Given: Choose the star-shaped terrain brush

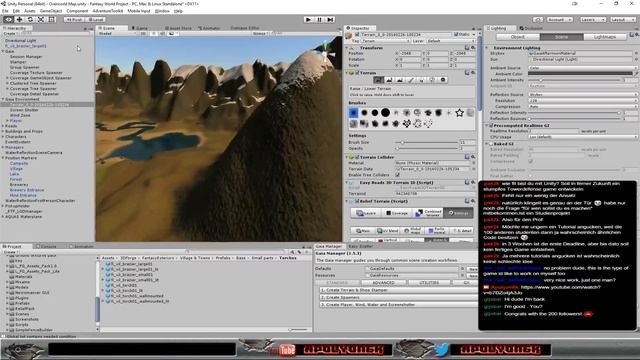Looking at the screenshot, I should [460, 113].
